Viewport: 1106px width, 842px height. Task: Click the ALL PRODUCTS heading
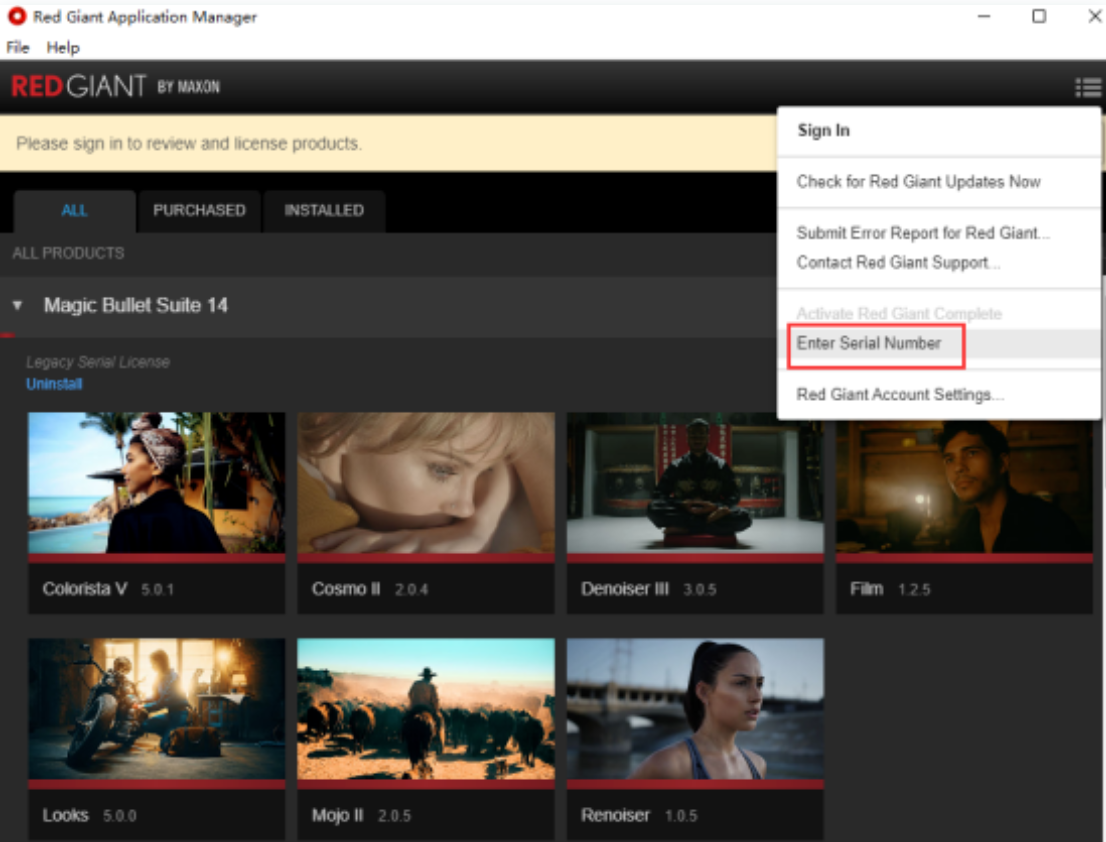point(68,253)
